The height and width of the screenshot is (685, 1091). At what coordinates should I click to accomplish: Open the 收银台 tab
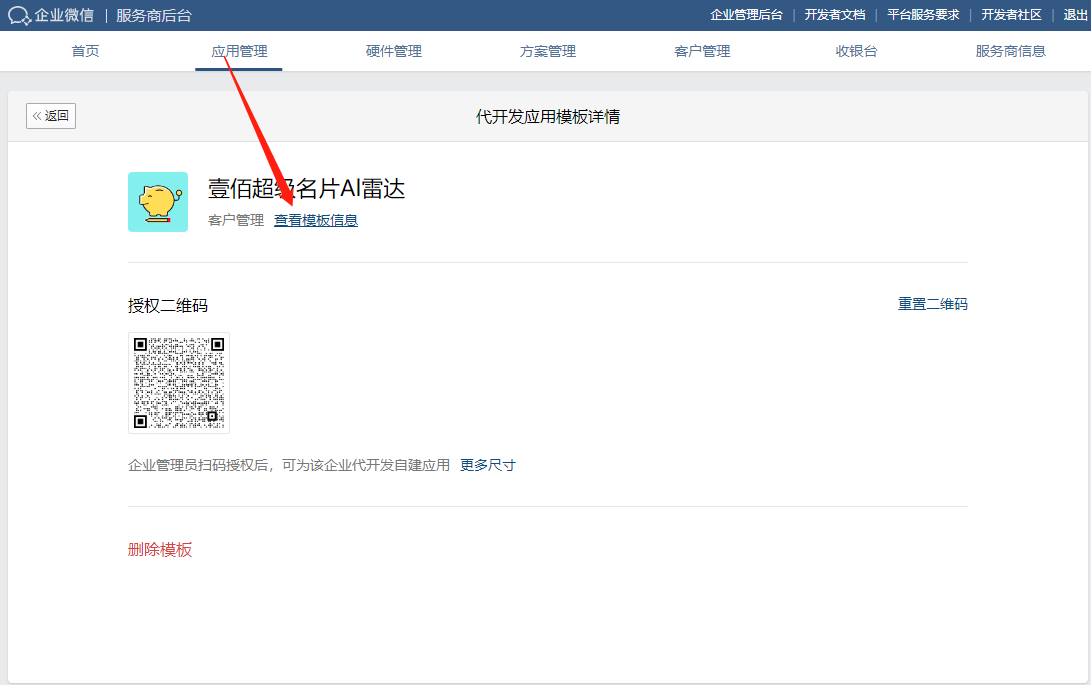pyautogui.click(x=857, y=51)
